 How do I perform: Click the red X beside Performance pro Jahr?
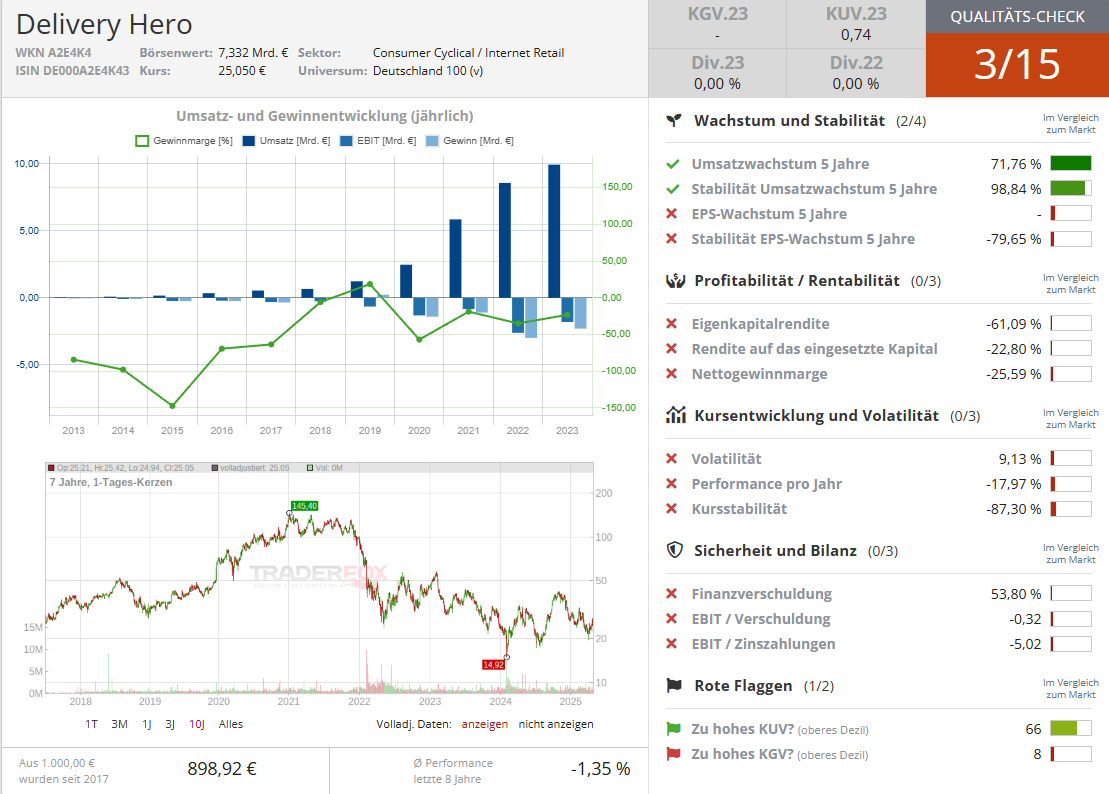[672, 484]
